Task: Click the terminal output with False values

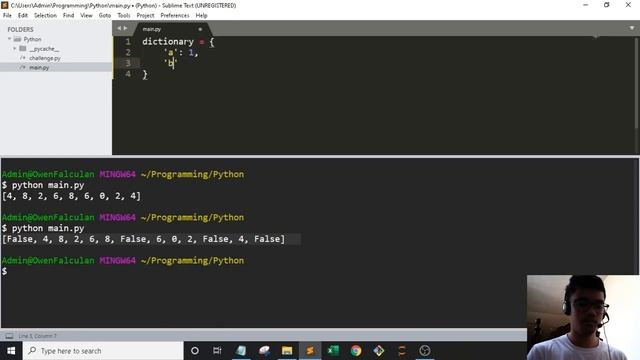Action: pyautogui.click(x=144, y=239)
